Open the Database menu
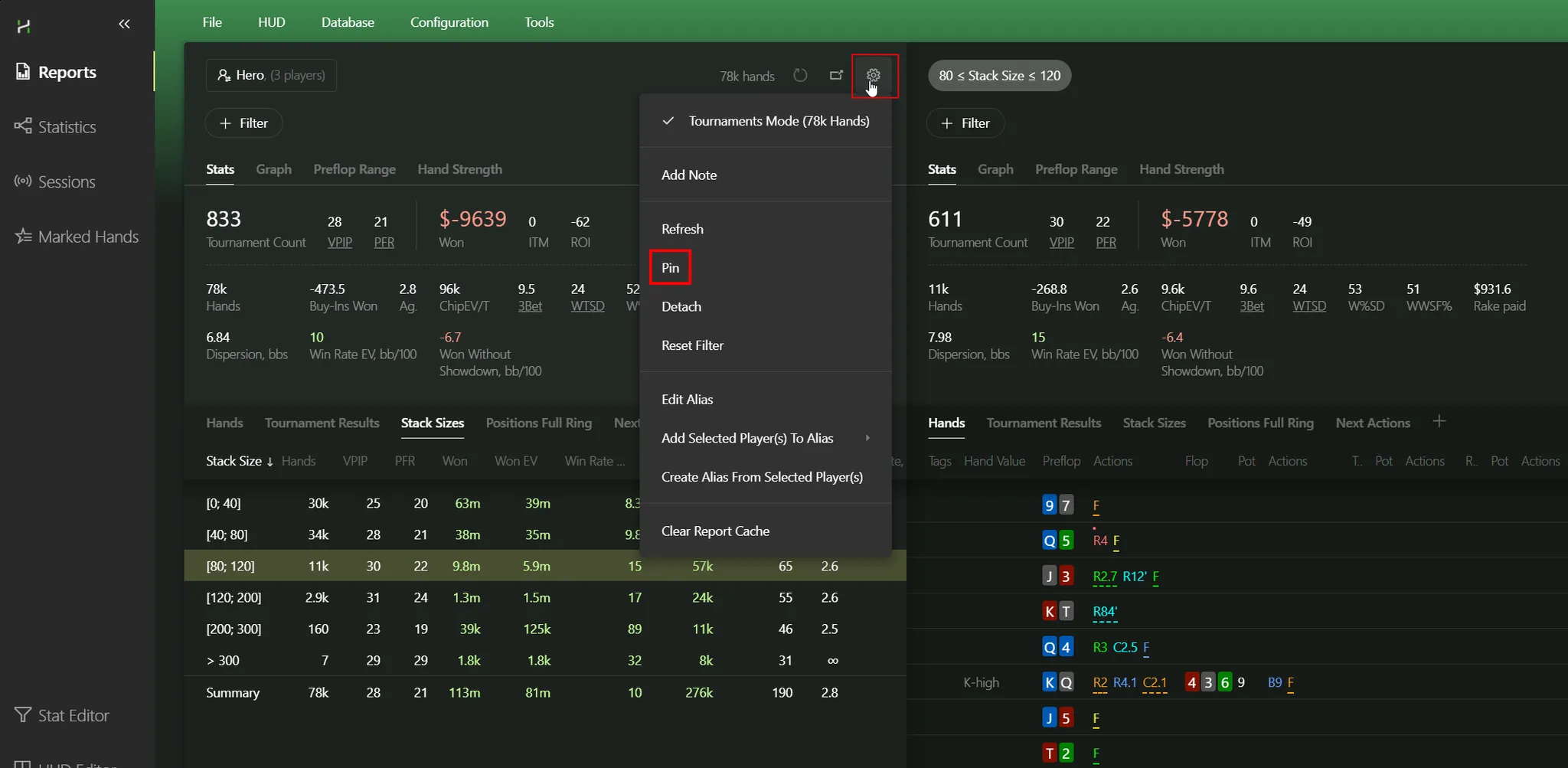The width and height of the screenshot is (1568, 768). pos(348,22)
